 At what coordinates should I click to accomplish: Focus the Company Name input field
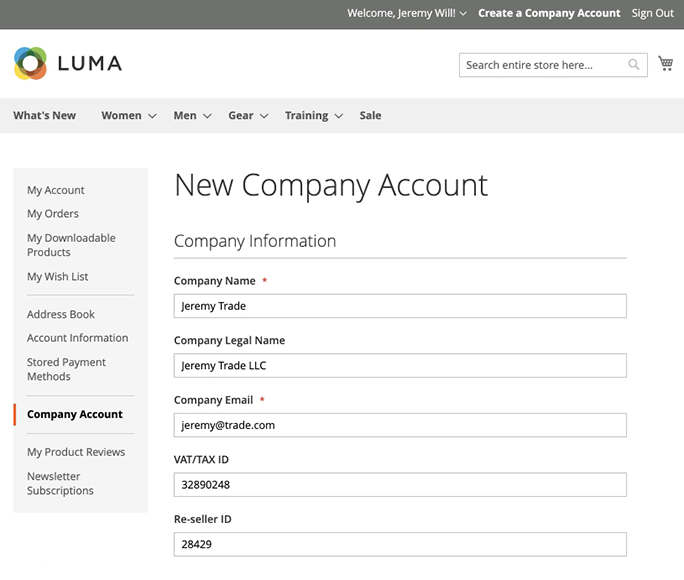(400, 306)
